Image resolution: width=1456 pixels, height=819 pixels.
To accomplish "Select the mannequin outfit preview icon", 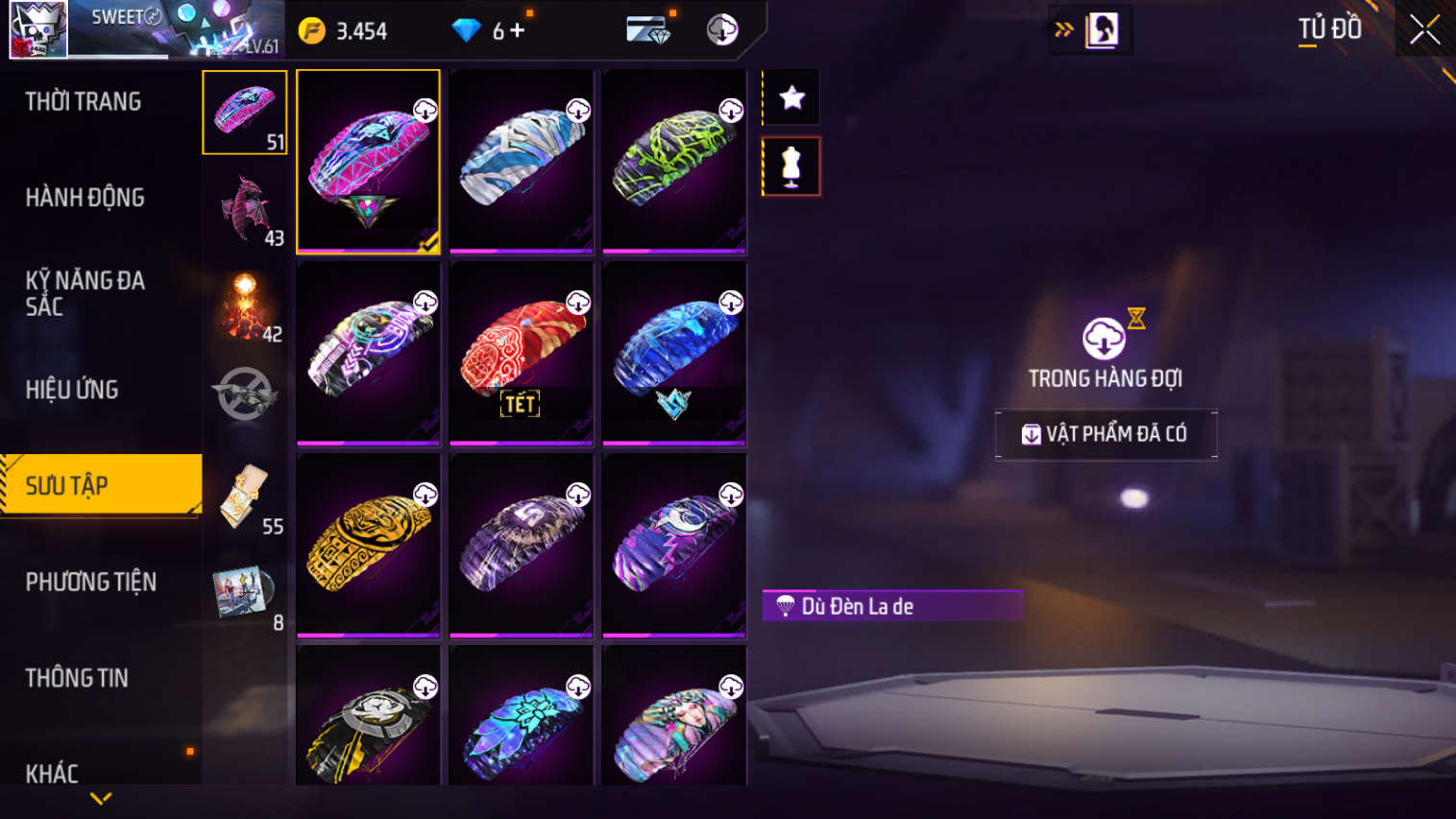I will pos(791,166).
